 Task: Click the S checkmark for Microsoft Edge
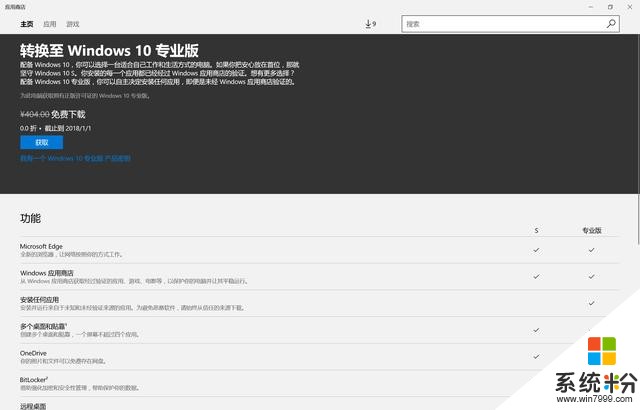pos(536,250)
